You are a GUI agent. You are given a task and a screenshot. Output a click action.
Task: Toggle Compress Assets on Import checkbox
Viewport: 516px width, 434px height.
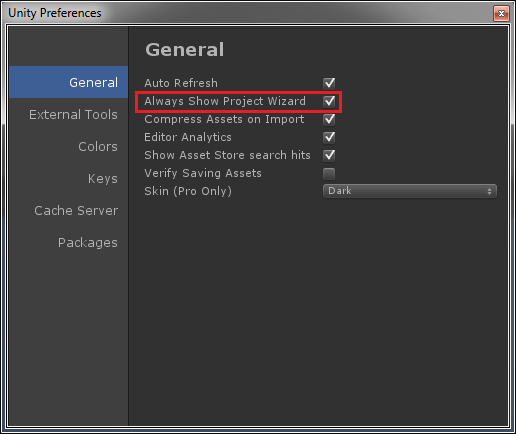[329, 119]
